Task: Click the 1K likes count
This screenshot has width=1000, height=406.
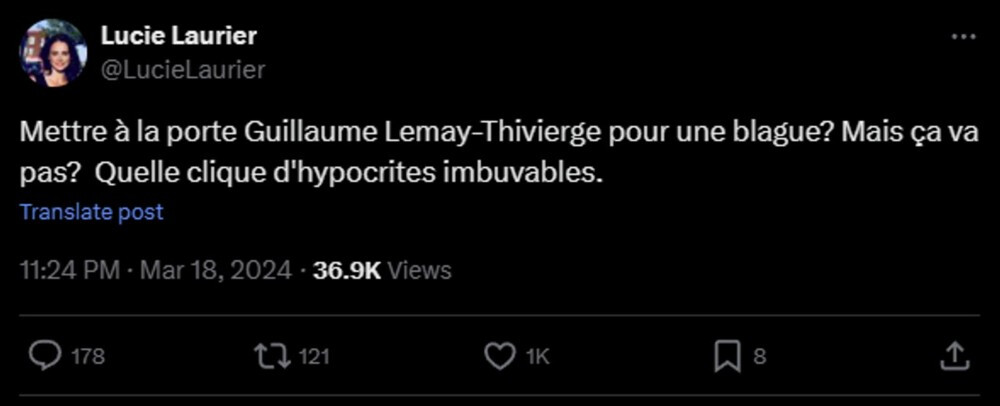Action: click(537, 357)
